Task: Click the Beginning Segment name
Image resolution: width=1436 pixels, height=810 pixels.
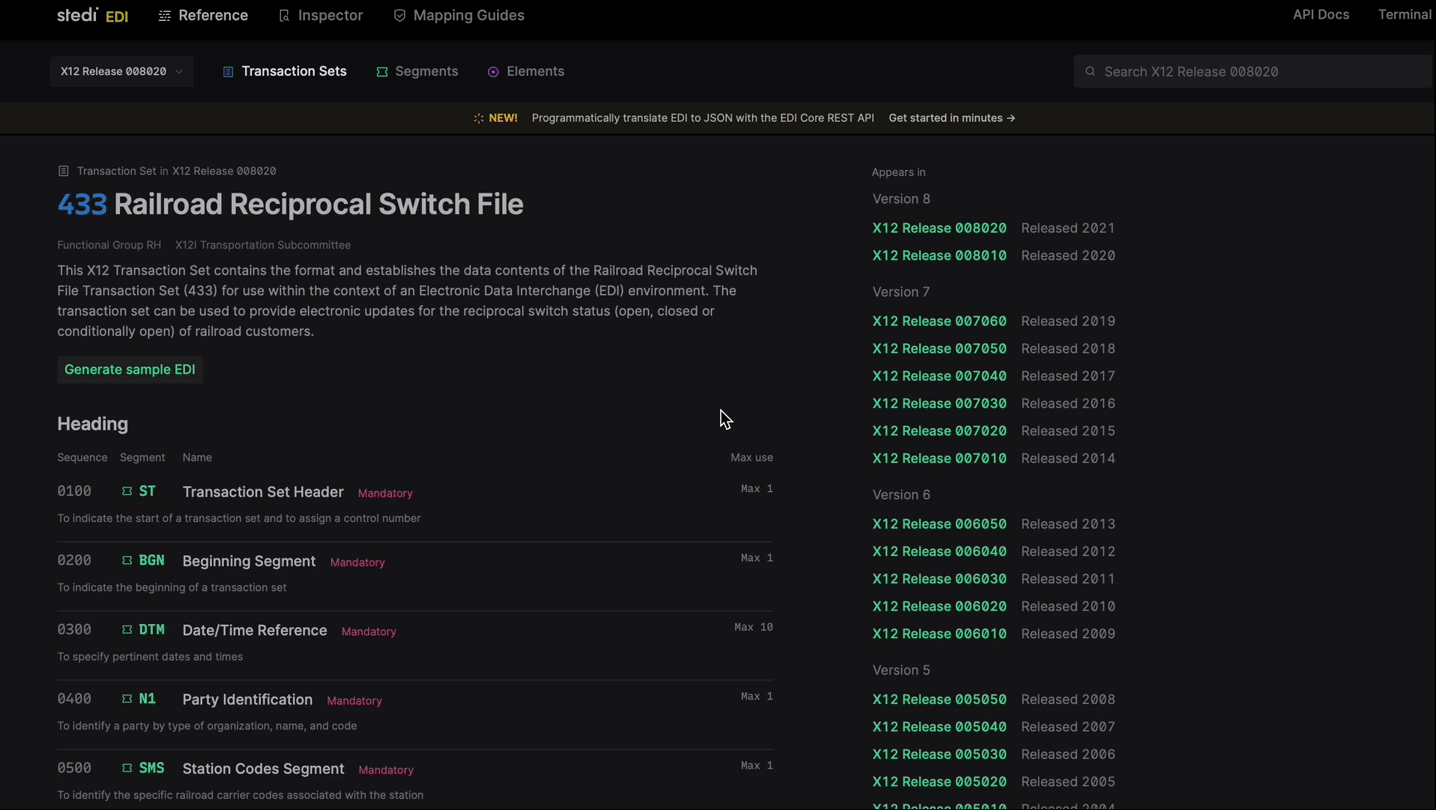Action: tap(249, 561)
